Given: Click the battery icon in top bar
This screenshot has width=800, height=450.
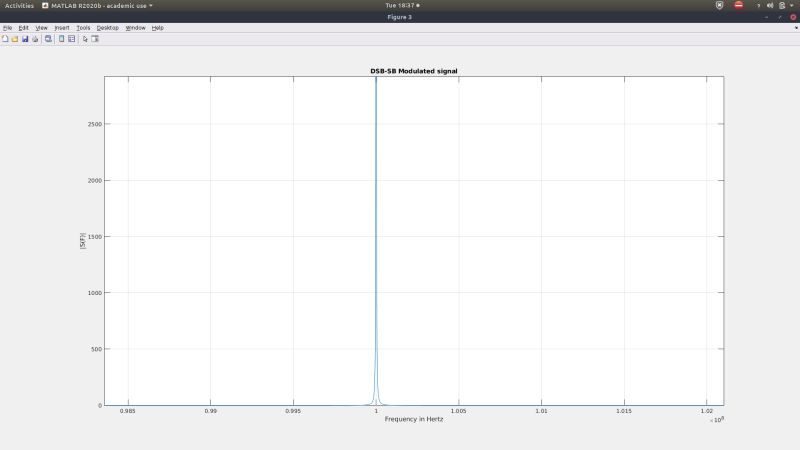Looking at the screenshot, I should pos(782,6).
